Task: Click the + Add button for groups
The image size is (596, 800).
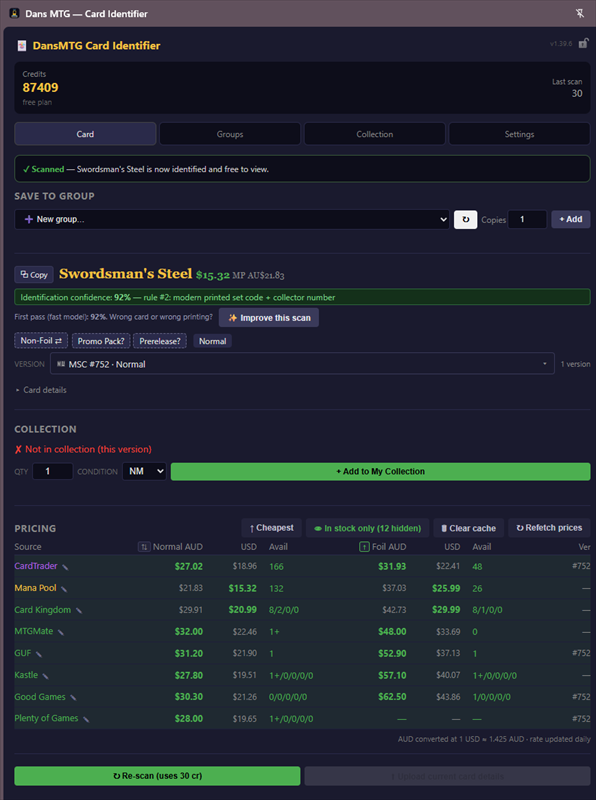Action: coord(570,219)
